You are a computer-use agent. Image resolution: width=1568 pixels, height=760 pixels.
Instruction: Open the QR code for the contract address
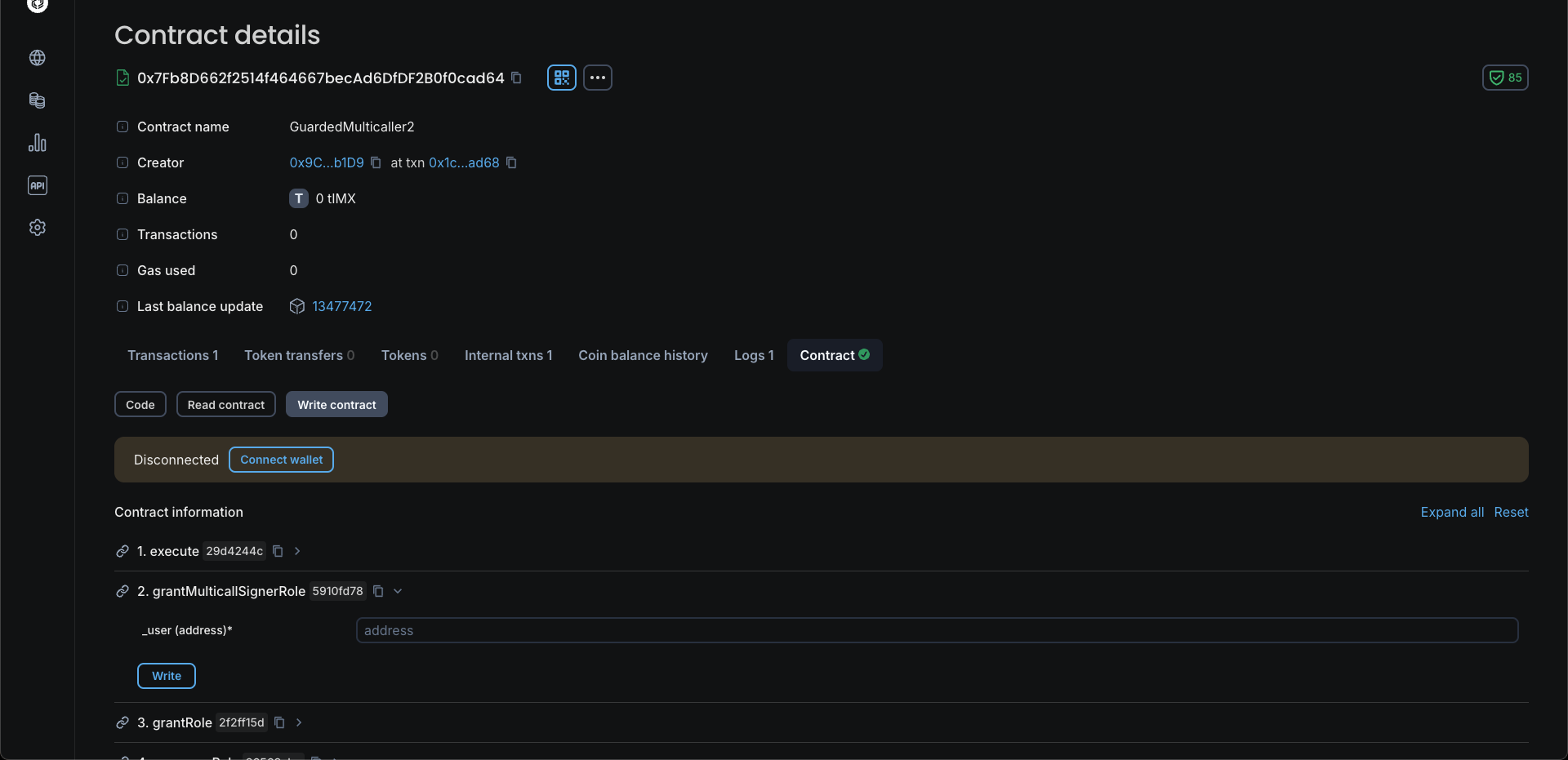pos(560,78)
